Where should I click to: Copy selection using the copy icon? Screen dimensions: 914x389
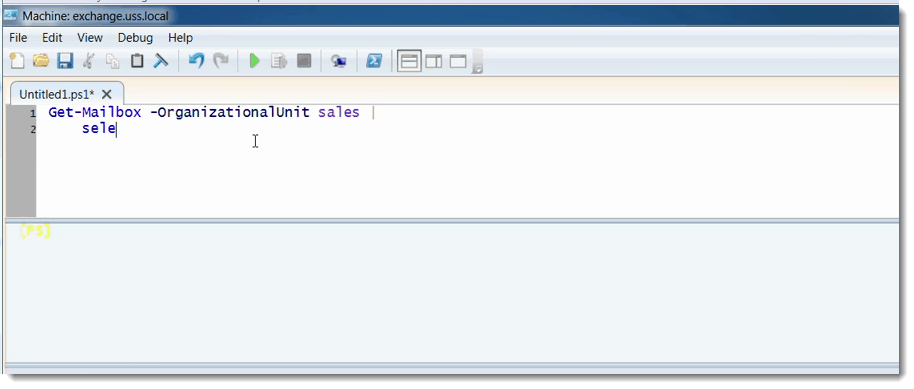[x=113, y=61]
